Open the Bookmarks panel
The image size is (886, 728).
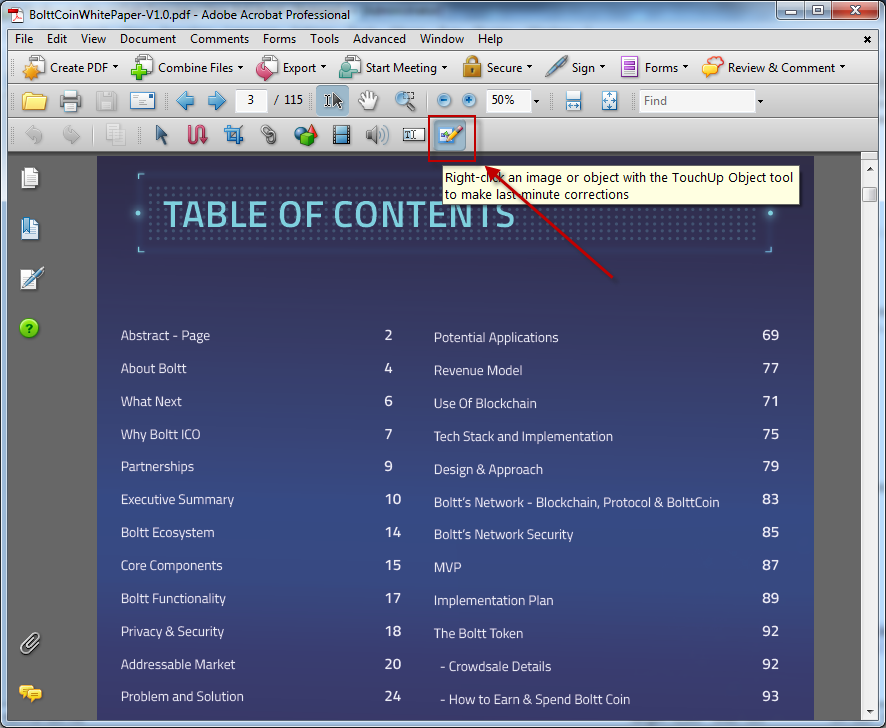point(29,228)
